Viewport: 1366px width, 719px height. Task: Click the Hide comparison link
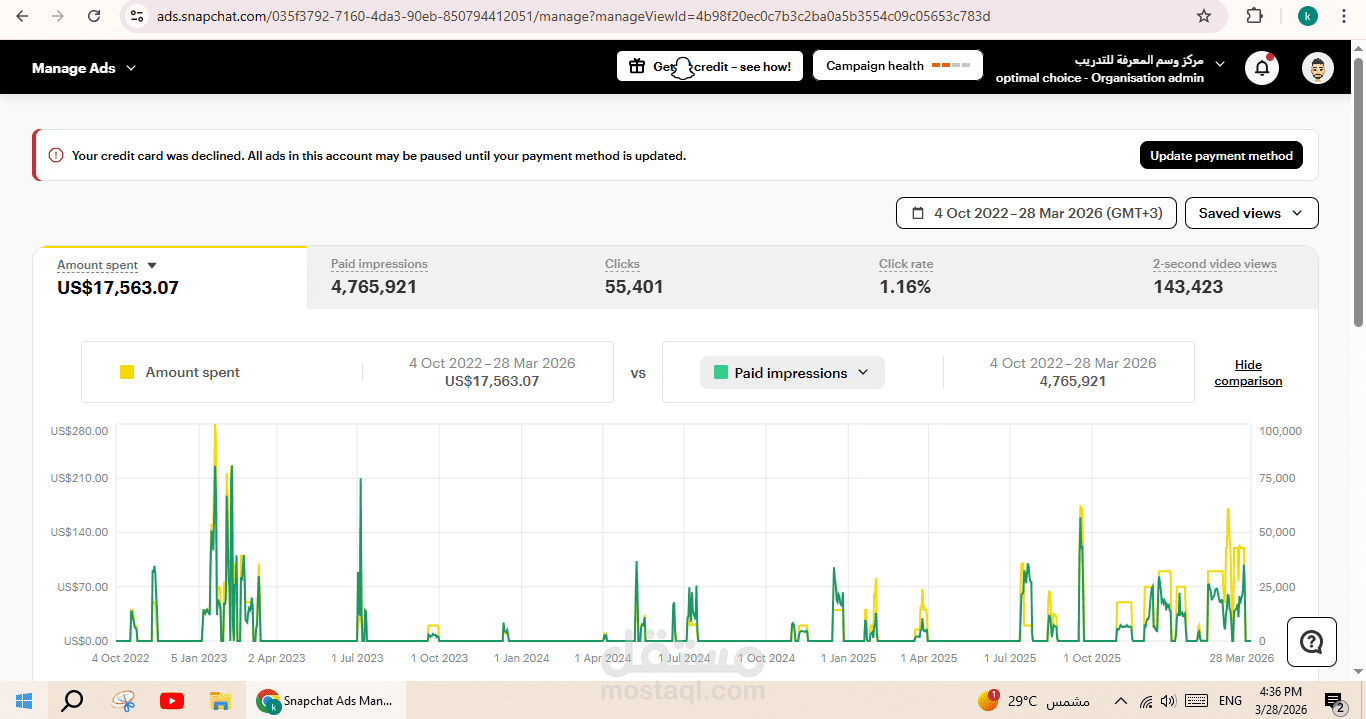tap(1248, 373)
